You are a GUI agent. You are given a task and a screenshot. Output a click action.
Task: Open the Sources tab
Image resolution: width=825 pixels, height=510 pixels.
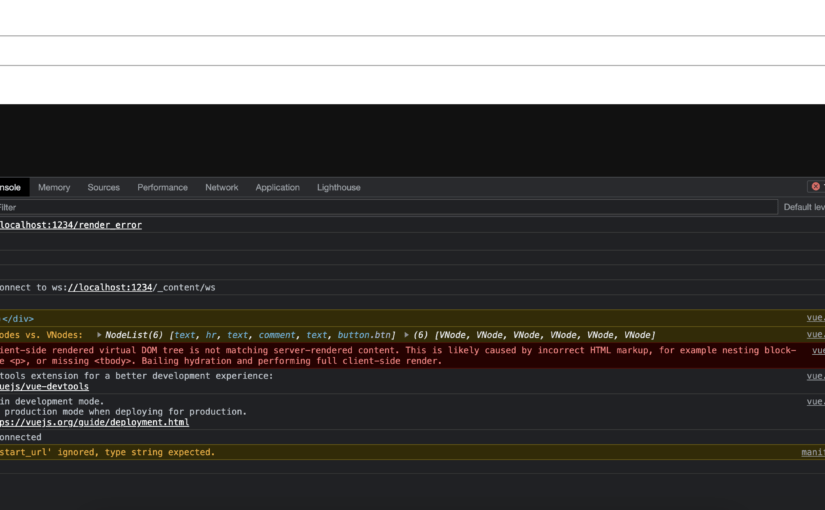click(103, 187)
